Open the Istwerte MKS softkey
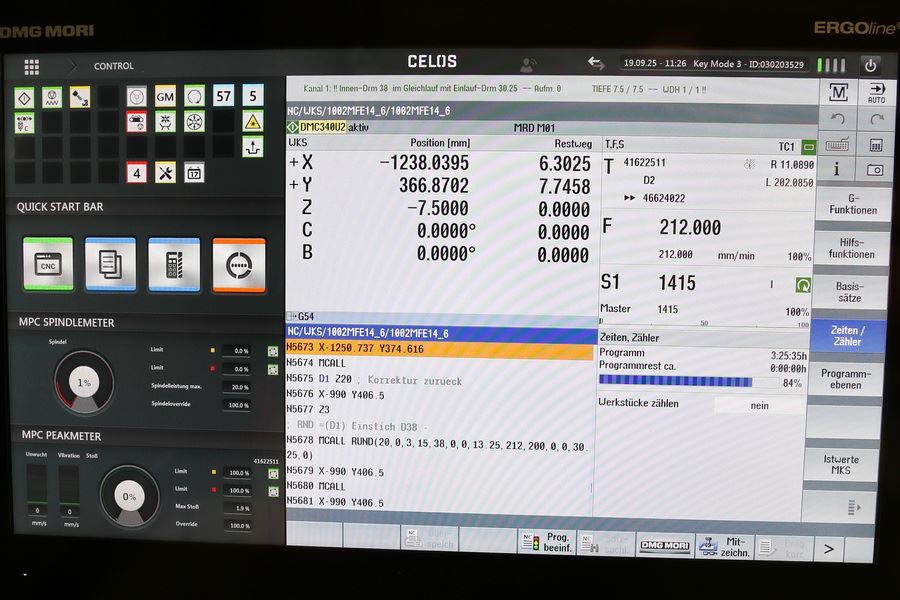 tap(841, 464)
